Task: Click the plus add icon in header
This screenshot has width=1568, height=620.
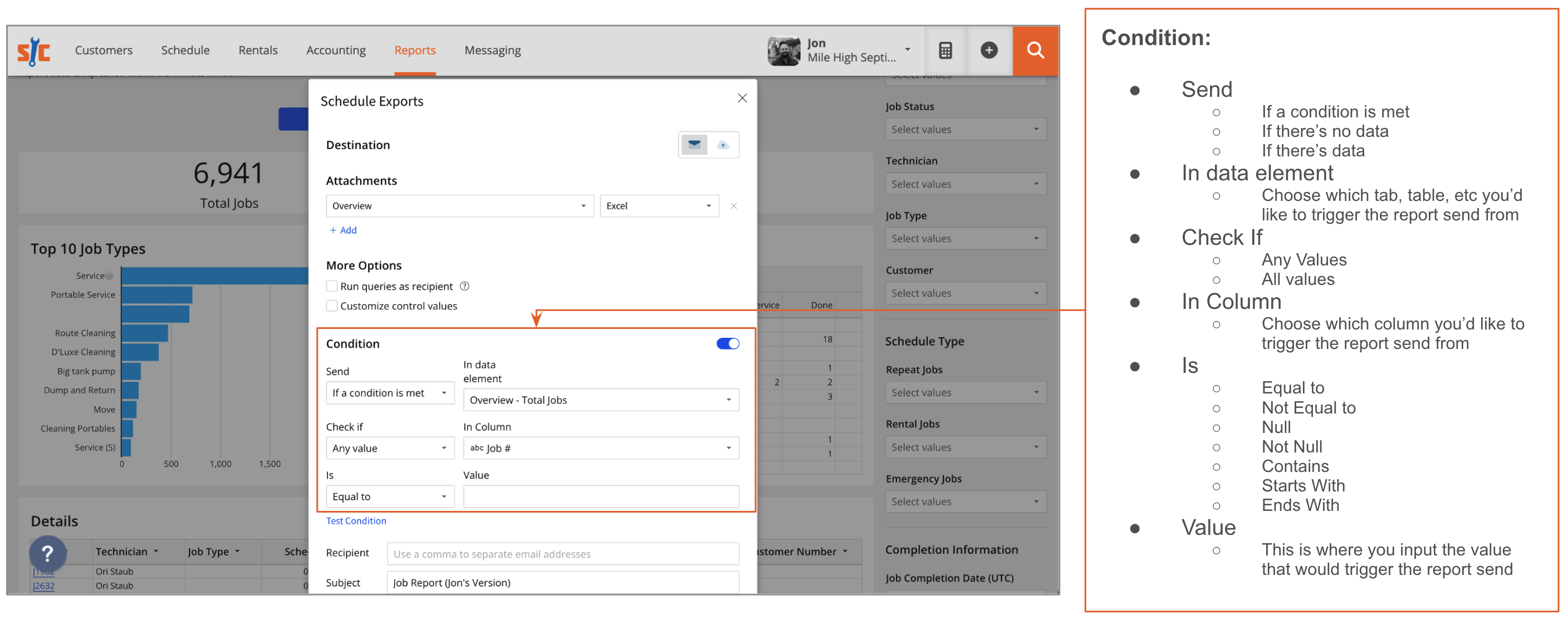Action: (988, 51)
